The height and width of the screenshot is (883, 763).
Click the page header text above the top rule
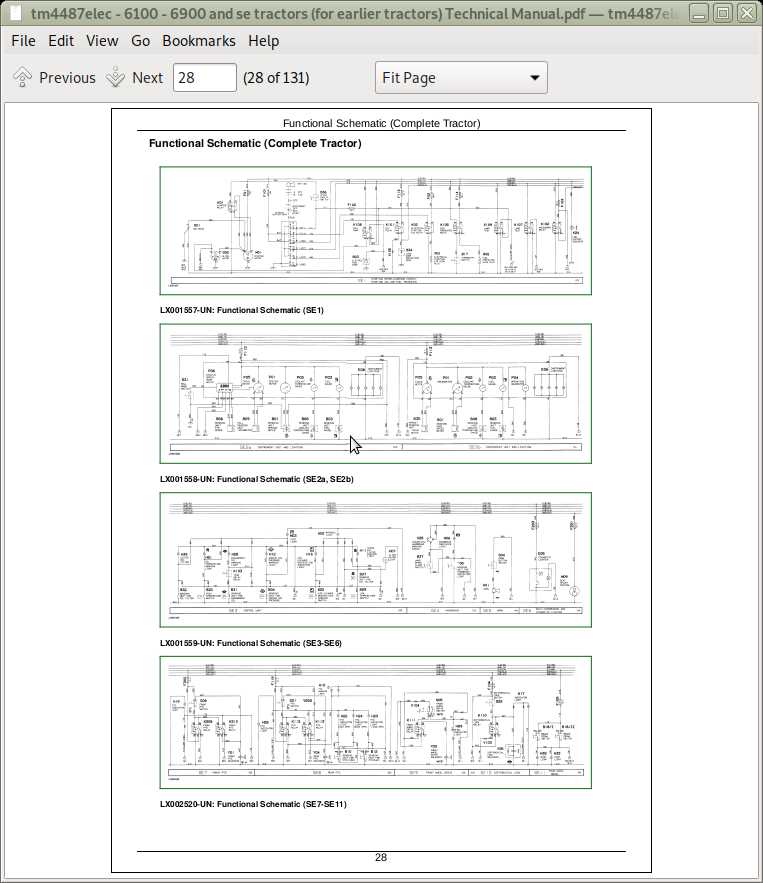[x=381, y=123]
